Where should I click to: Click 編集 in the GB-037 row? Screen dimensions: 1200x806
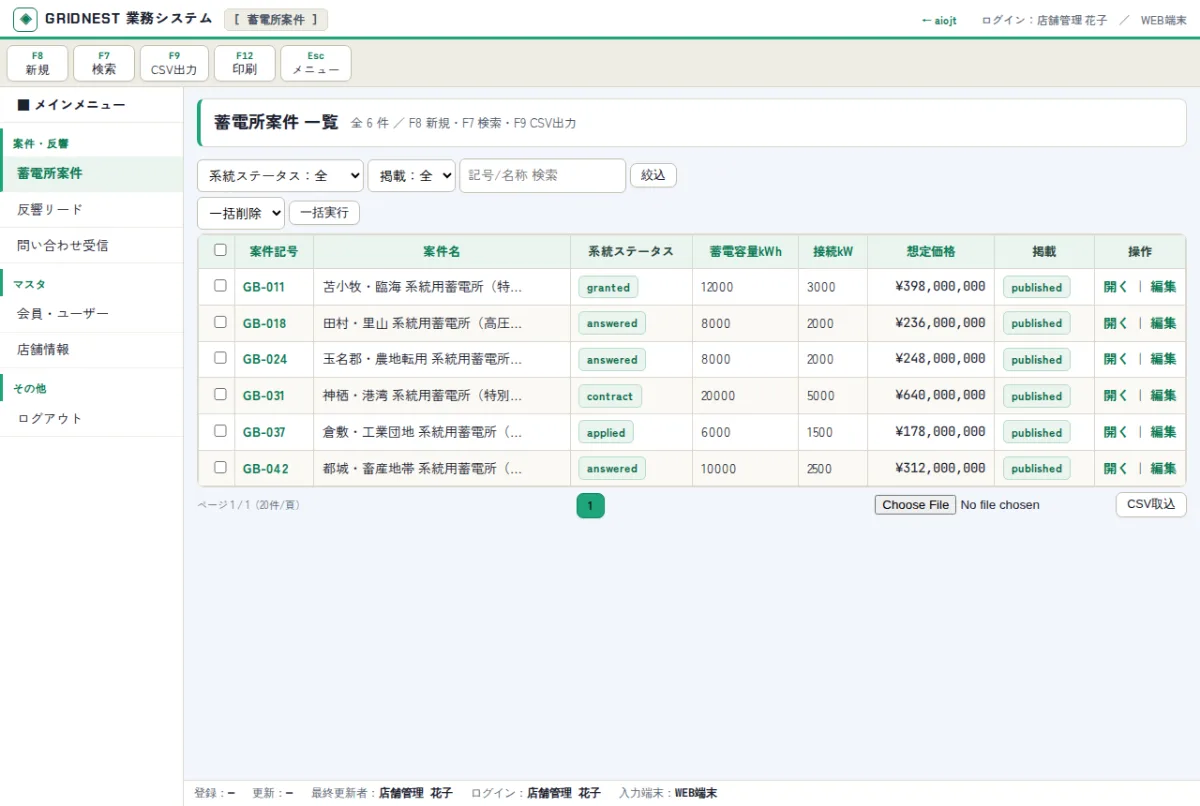(1163, 432)
